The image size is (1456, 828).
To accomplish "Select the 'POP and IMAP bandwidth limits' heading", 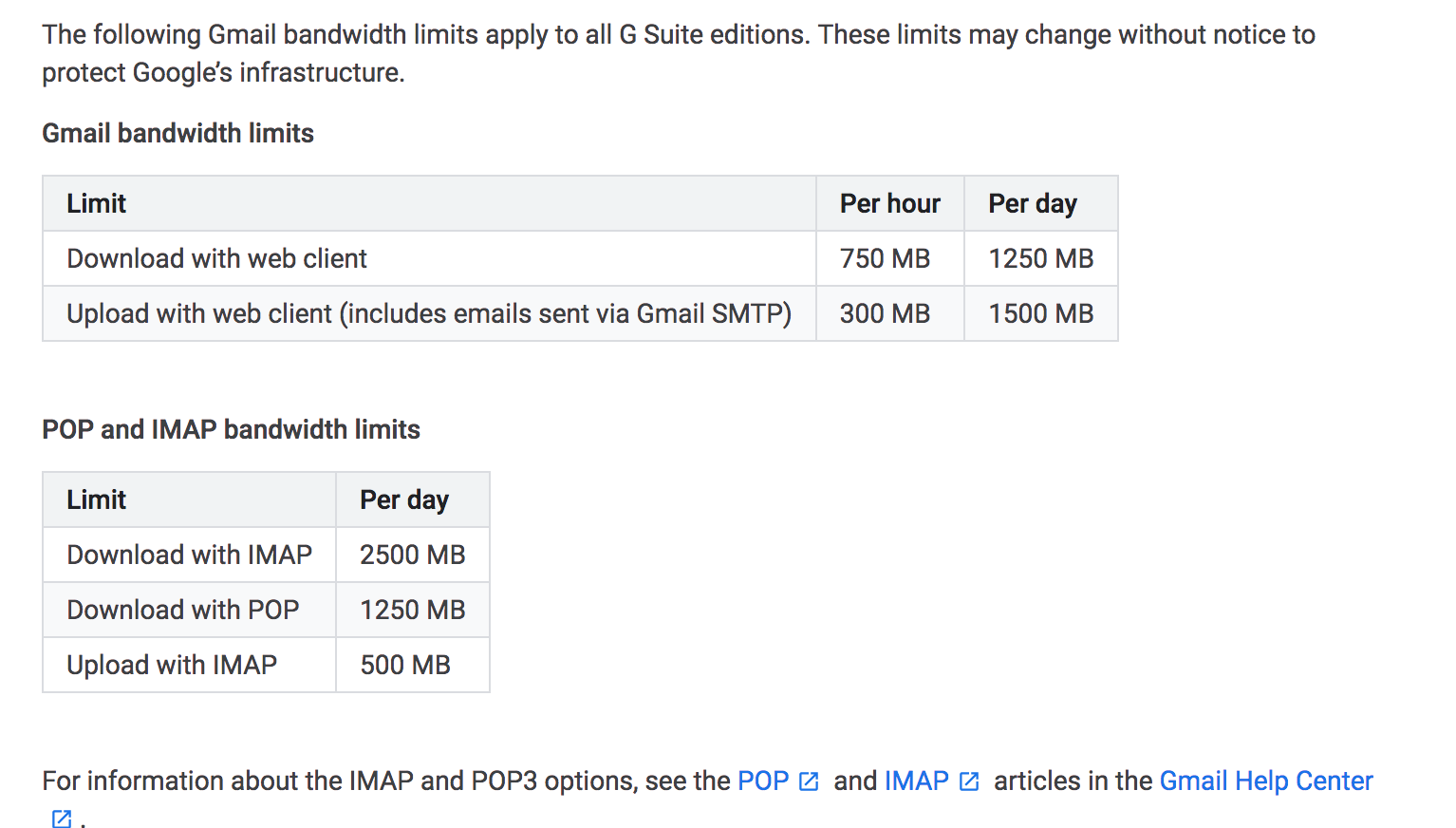I will click(231, 429).
